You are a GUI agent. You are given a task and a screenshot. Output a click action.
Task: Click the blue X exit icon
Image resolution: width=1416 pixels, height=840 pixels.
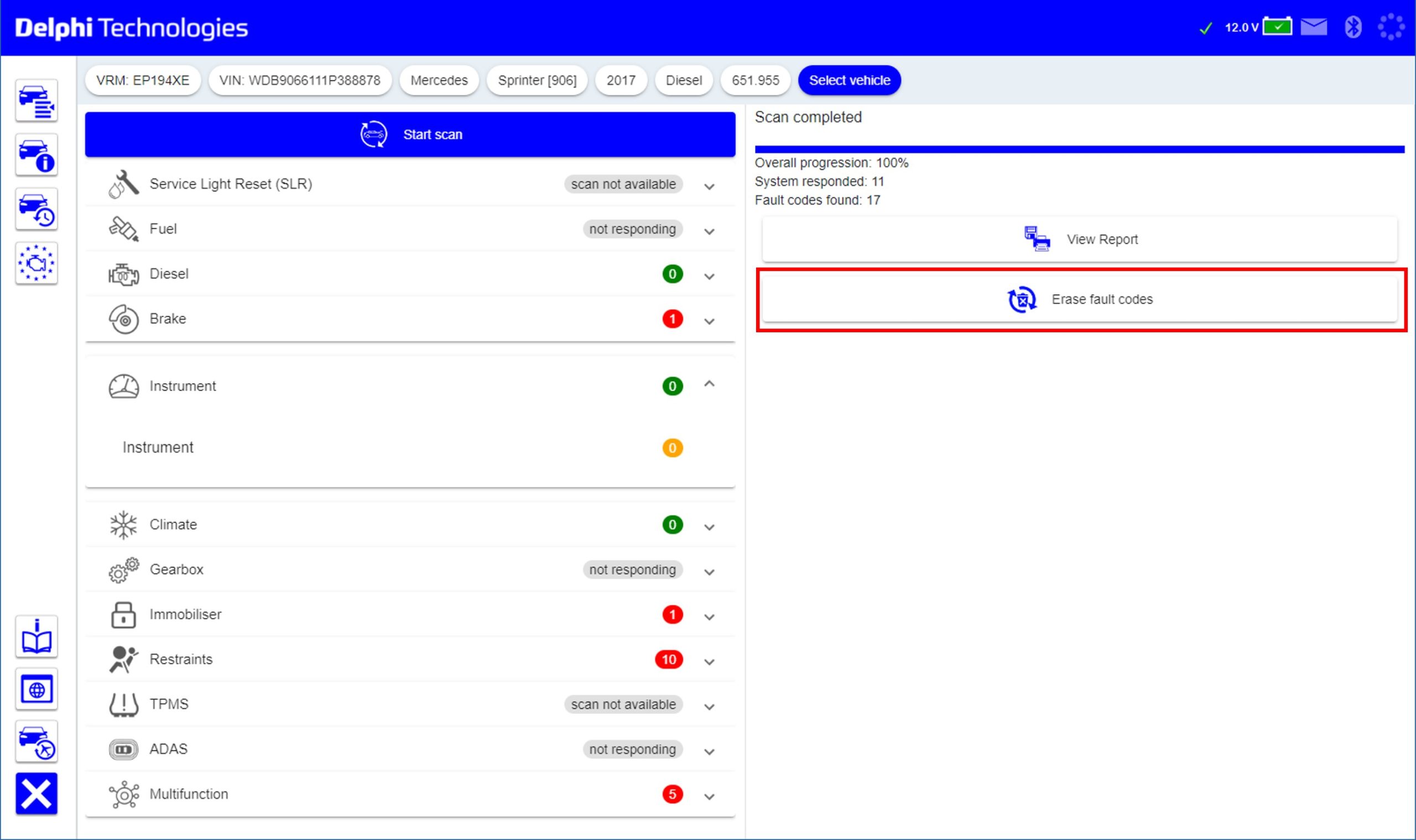pos(37,794)
